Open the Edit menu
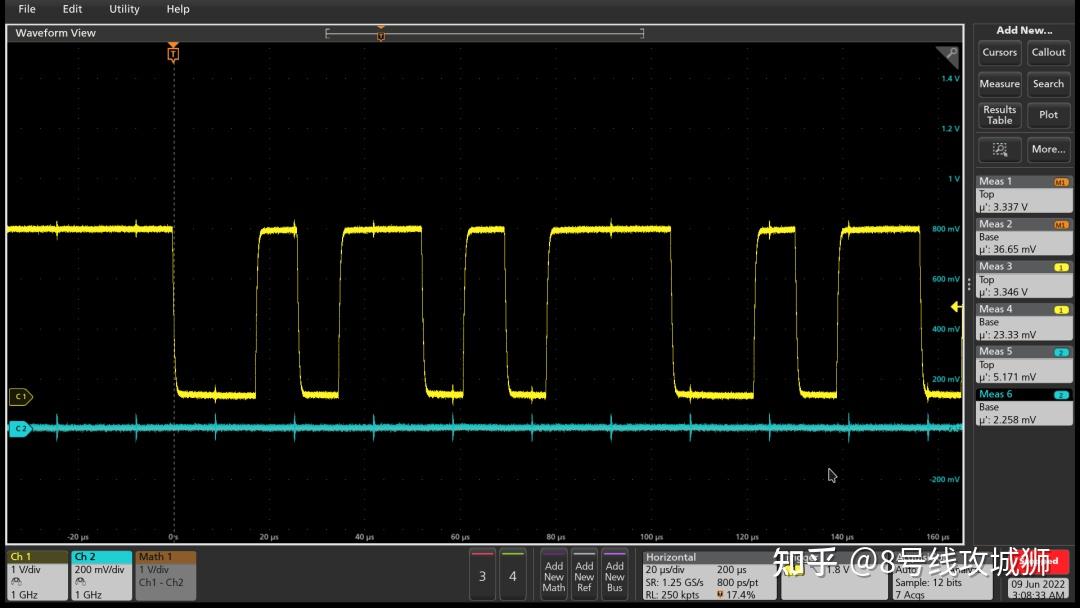Screen dimensions: 1080x608 click(72, 9)
